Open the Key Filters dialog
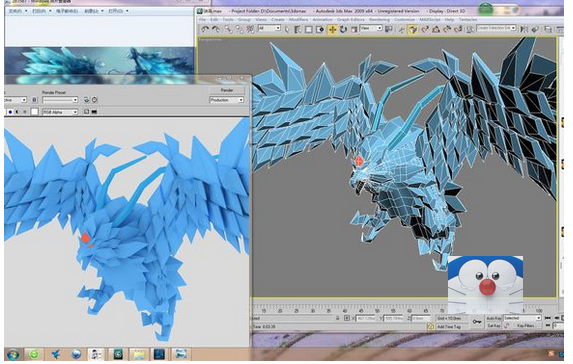 525,325
